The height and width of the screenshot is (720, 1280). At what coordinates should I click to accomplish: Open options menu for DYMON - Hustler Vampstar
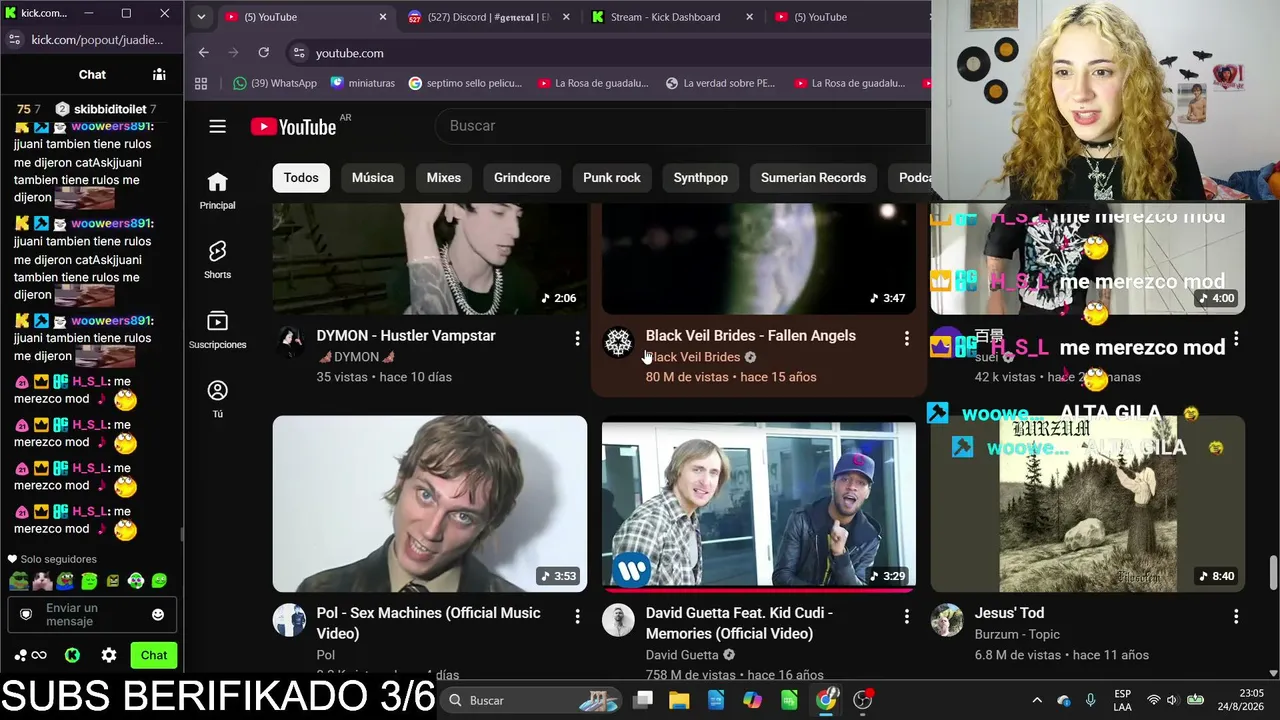[577, 339]
